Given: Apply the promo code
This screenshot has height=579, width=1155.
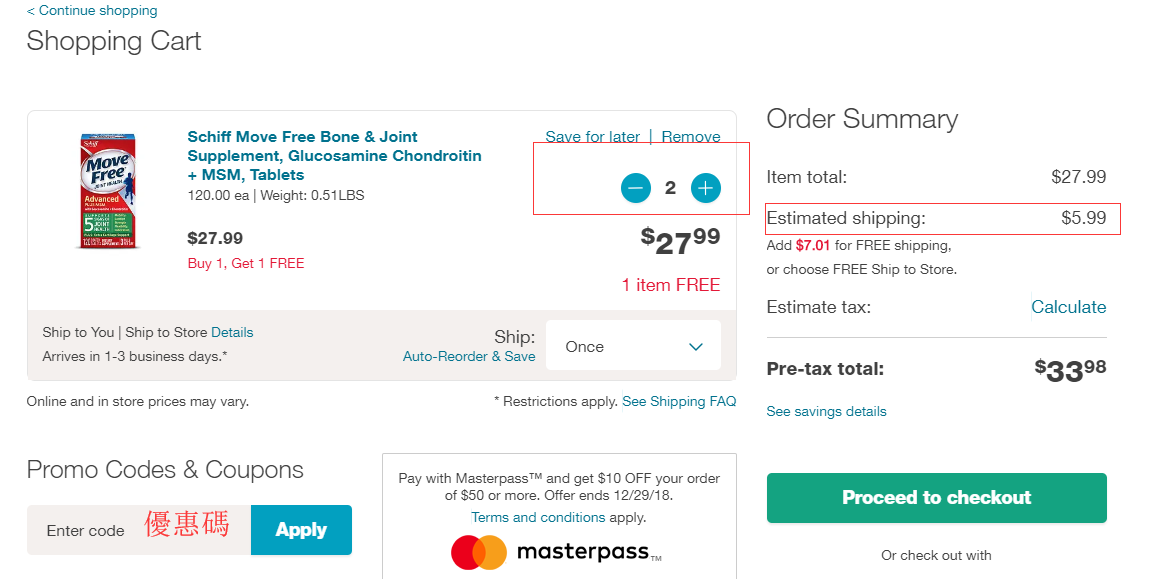Looking at the screenshot, I should click(301, 529).
